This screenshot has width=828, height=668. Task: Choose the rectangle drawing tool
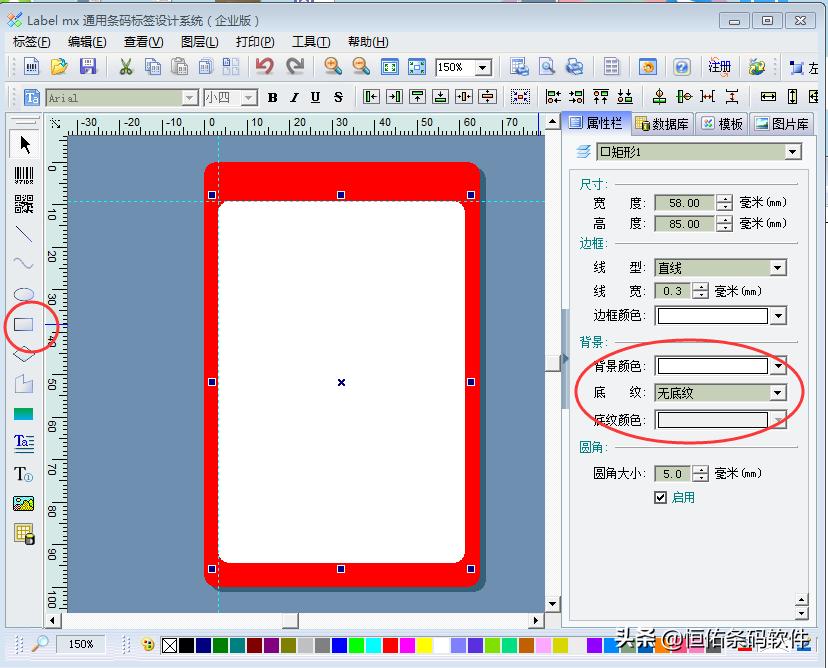pos(24,324)
